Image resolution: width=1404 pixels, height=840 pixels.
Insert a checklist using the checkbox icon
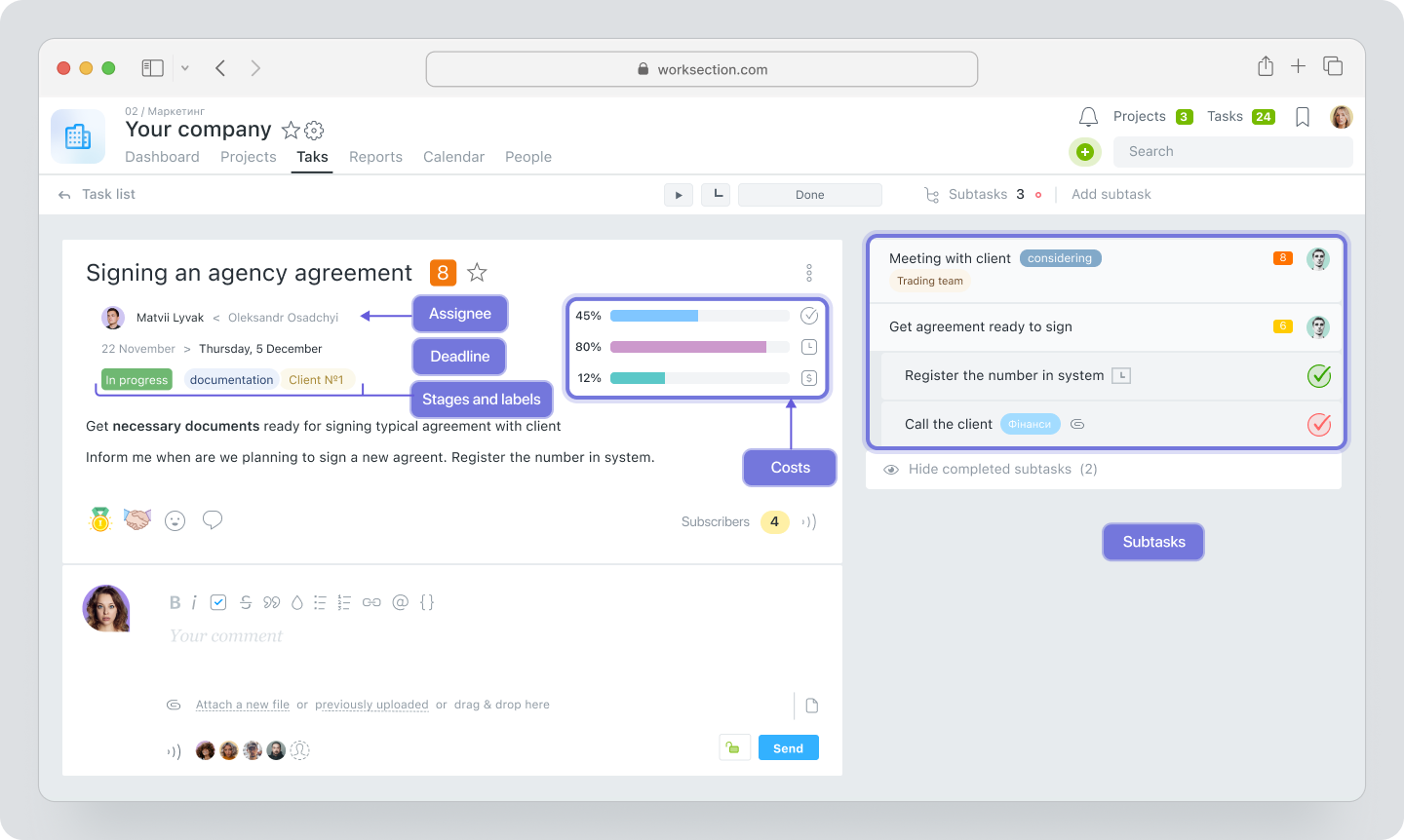point(218,602)
